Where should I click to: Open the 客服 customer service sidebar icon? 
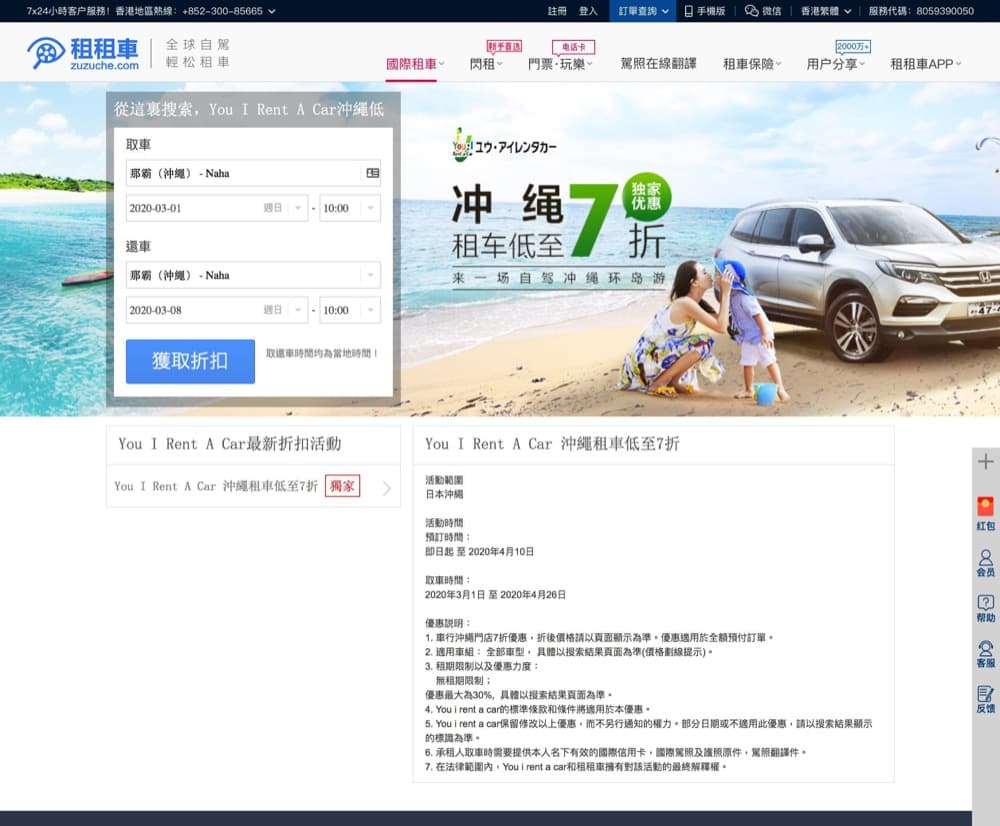coord(985,654)
